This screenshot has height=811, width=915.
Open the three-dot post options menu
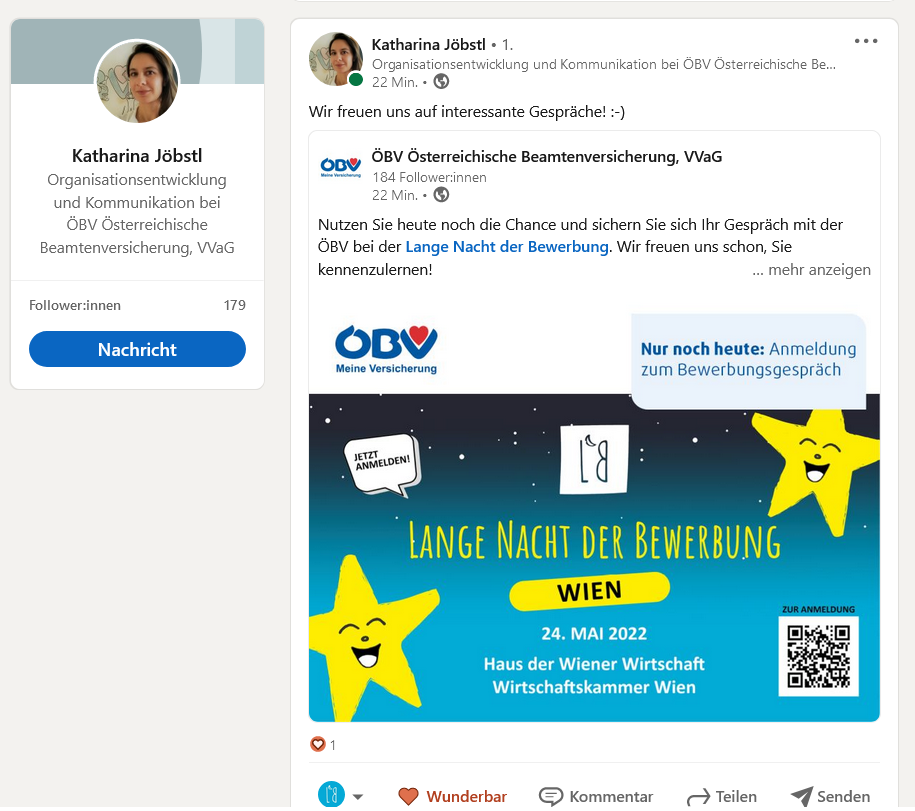865,41
